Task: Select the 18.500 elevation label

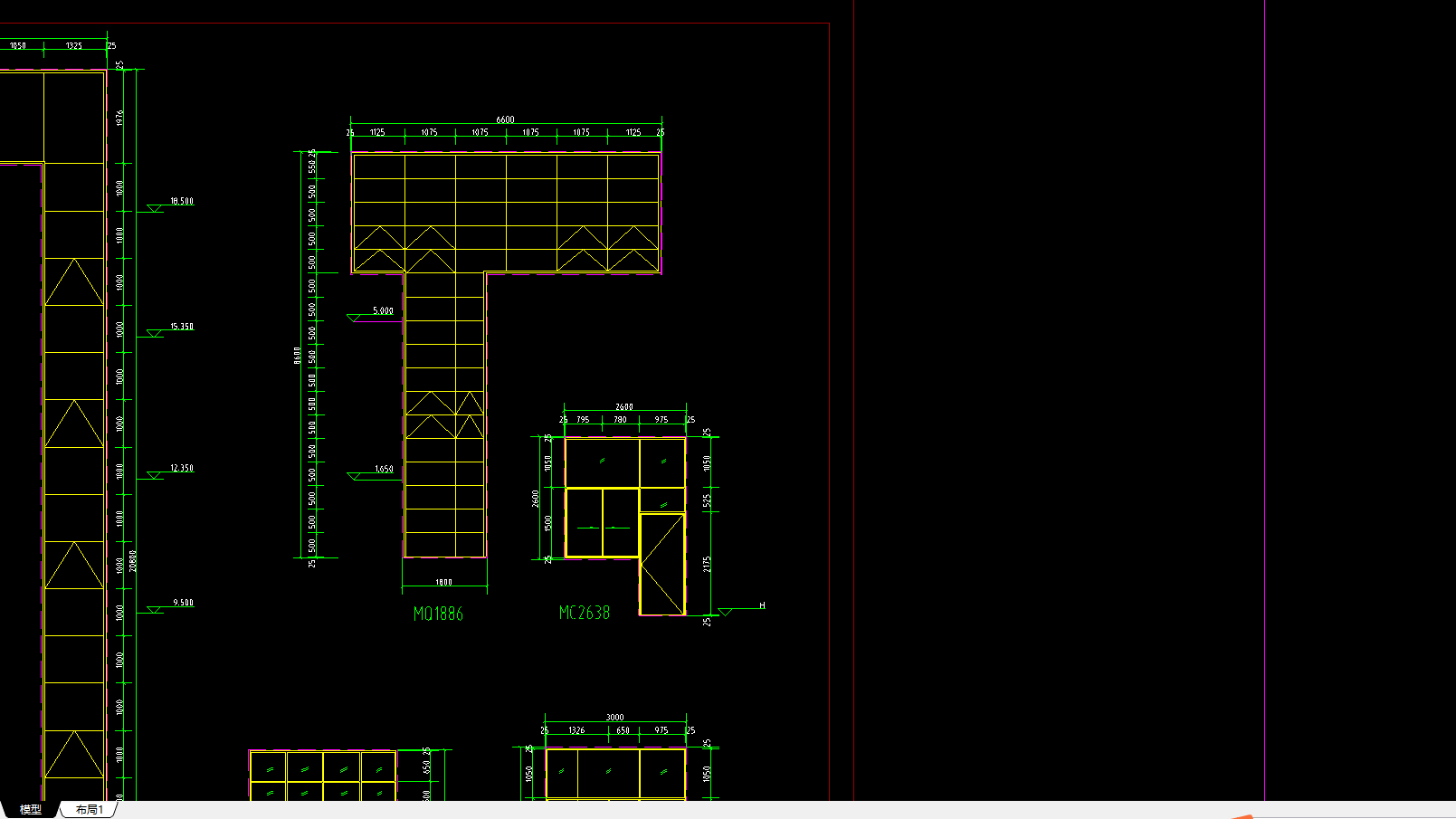Action: tap(182, 201)
